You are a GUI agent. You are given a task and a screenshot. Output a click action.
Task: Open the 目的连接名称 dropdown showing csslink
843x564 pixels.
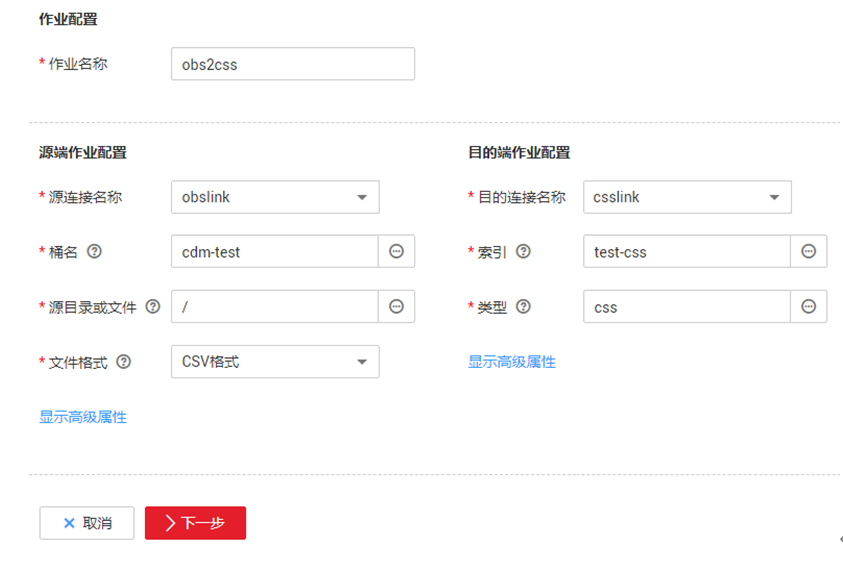point(687,197)
